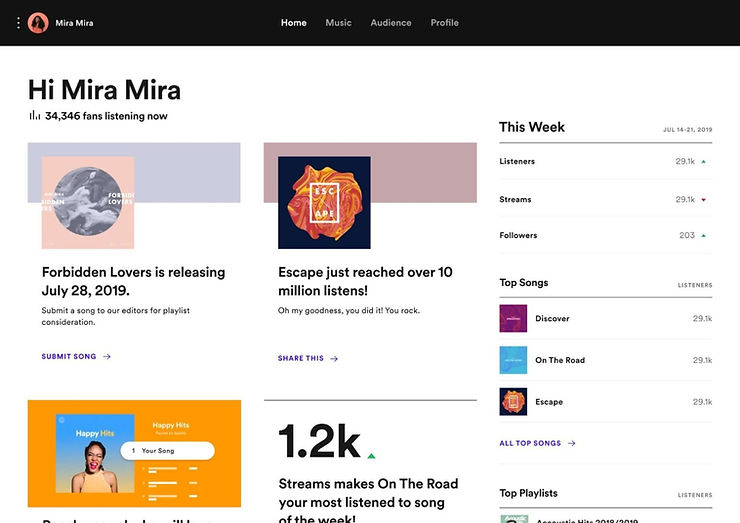
Task: Open the Escape album artwork
Action: click(x=324, y=202)
